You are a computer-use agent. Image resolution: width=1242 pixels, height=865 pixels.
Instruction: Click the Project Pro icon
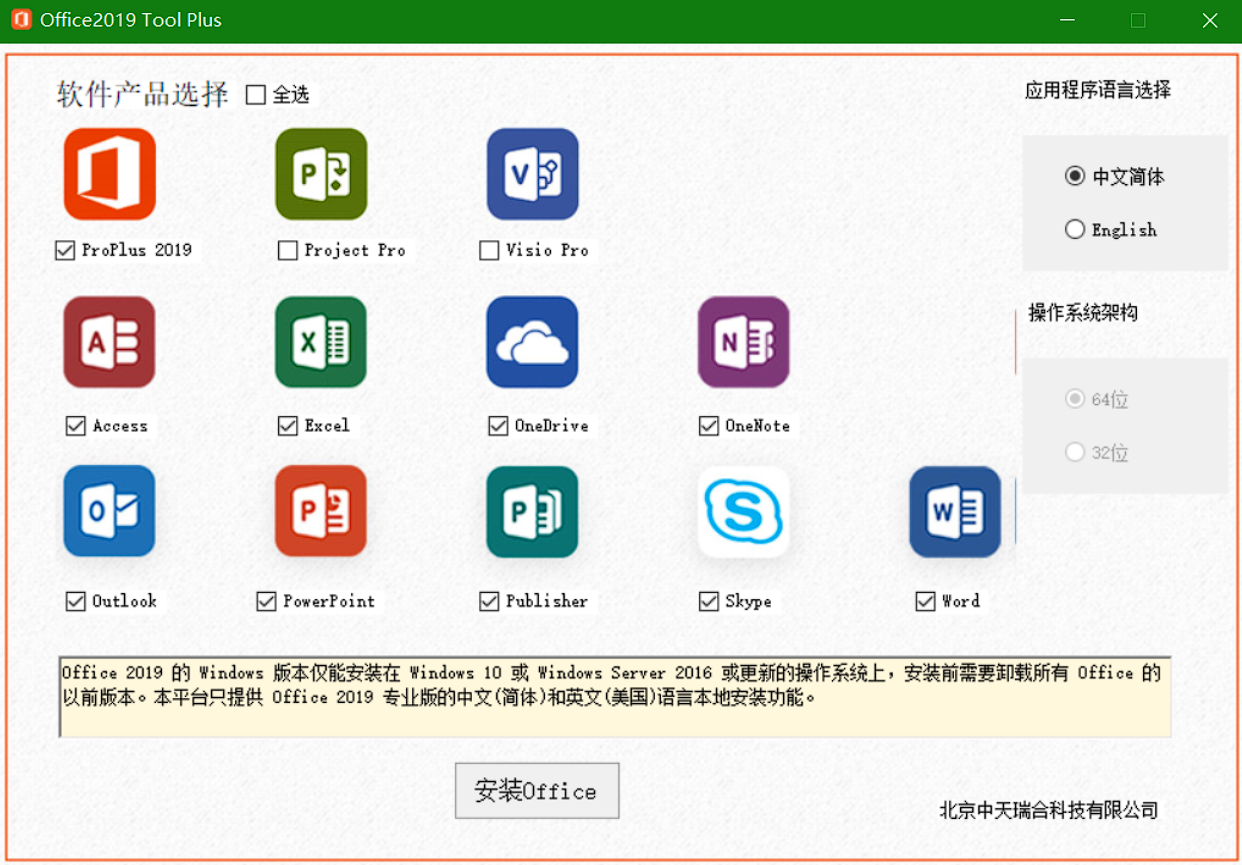321,174
